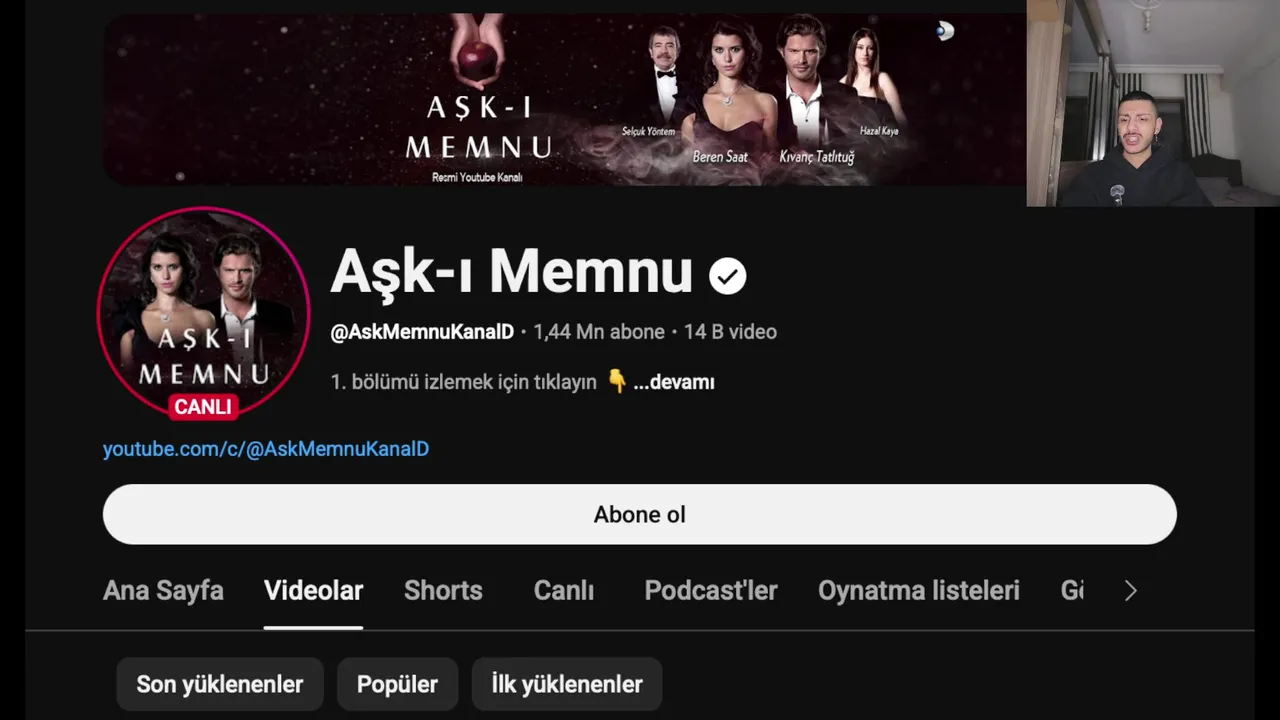Click the verified checkmark badge beside Aşk-ı Memnu
Image resolution: width=1280 pixels, height=720 pixels.
728,275
